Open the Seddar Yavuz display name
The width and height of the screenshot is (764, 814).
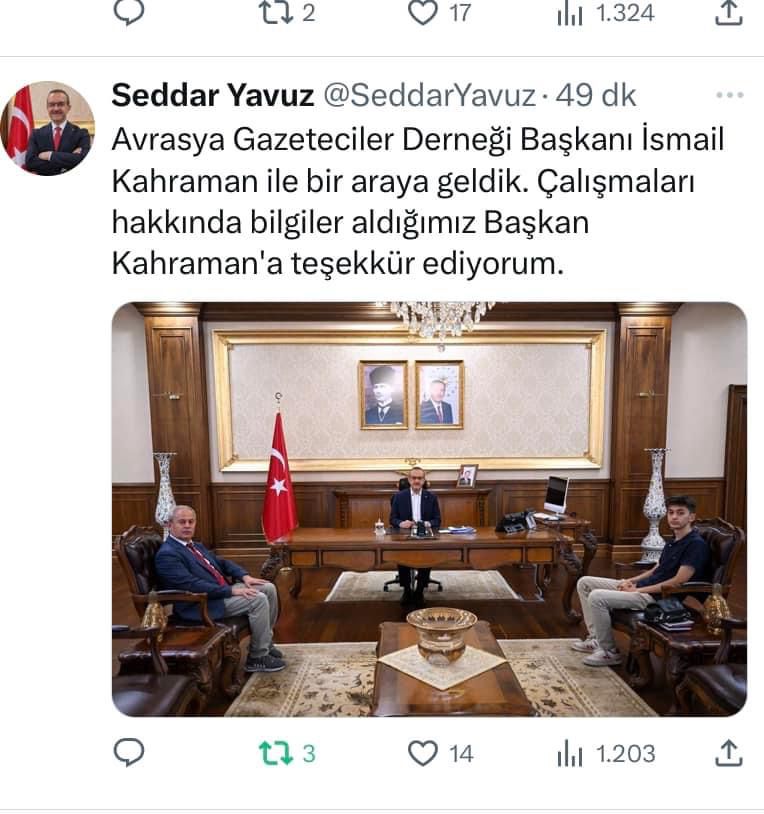click(x=213, y=95)
